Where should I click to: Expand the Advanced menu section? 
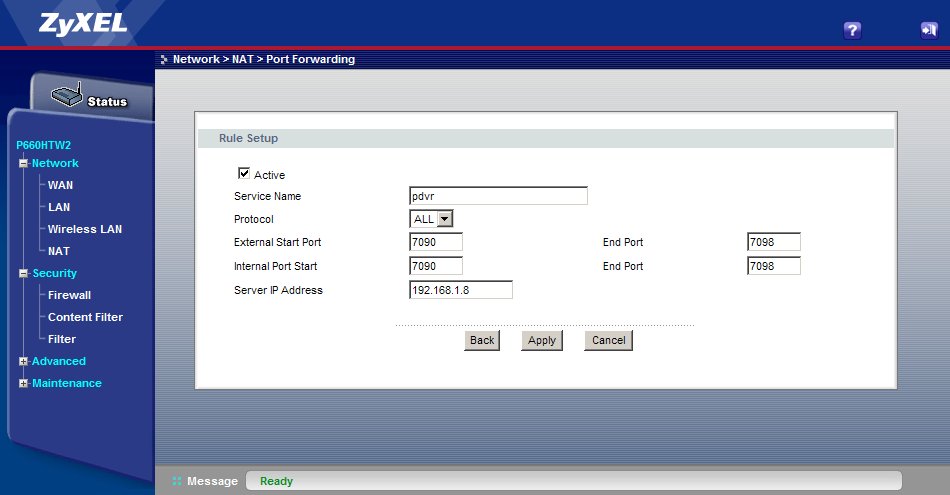click(24, 361)
